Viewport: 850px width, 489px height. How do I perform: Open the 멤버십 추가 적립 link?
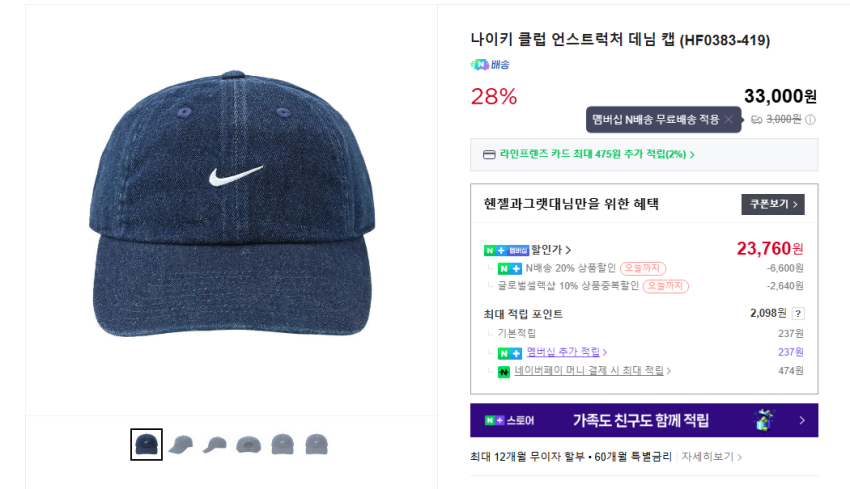click(567, 352)
